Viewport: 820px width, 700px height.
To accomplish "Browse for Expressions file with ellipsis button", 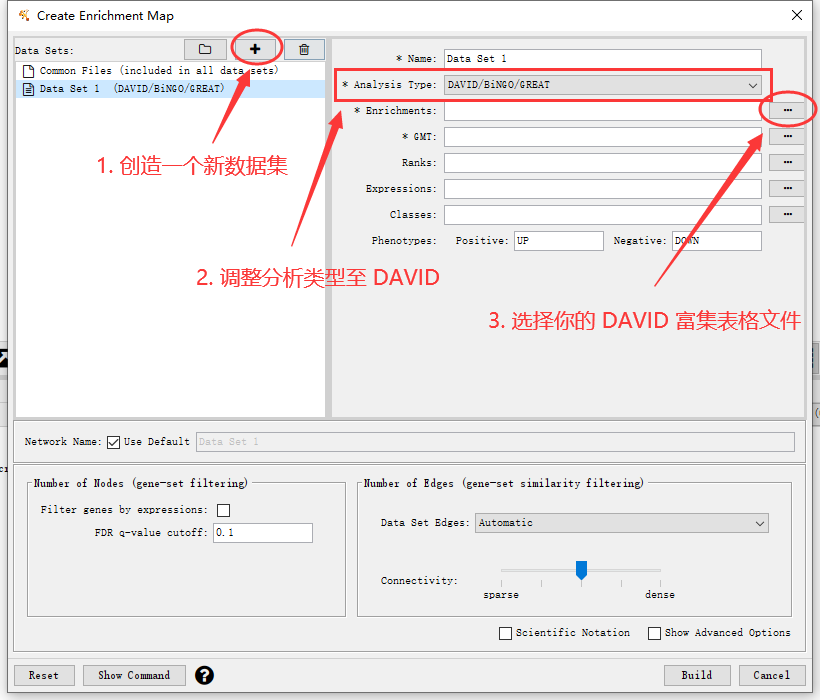I will [x=788, y=188].
